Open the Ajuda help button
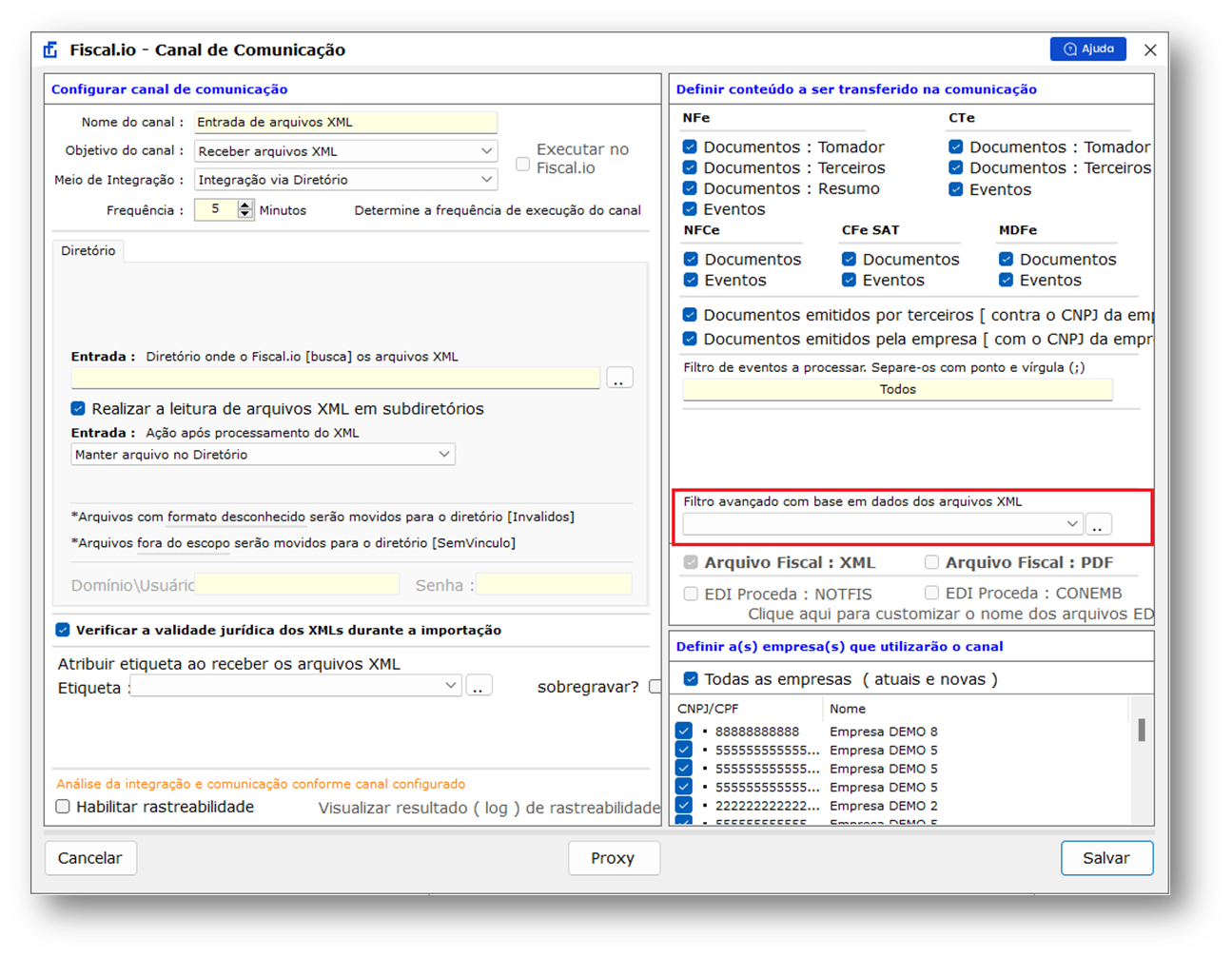 coord(1087,49)
